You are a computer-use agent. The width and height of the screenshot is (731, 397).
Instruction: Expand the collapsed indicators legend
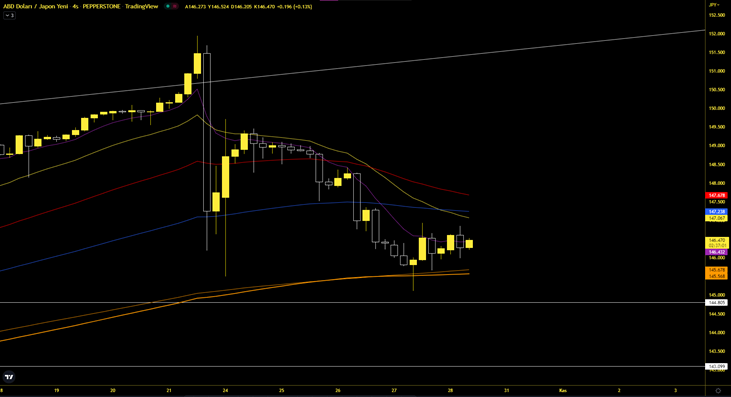(x=9, y=15)
